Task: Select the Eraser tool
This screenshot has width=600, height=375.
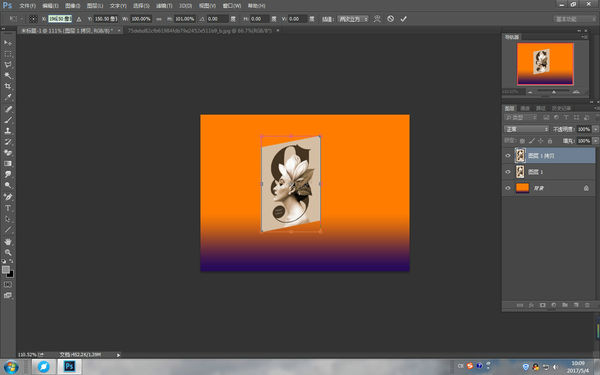Action: coord(8,153)
